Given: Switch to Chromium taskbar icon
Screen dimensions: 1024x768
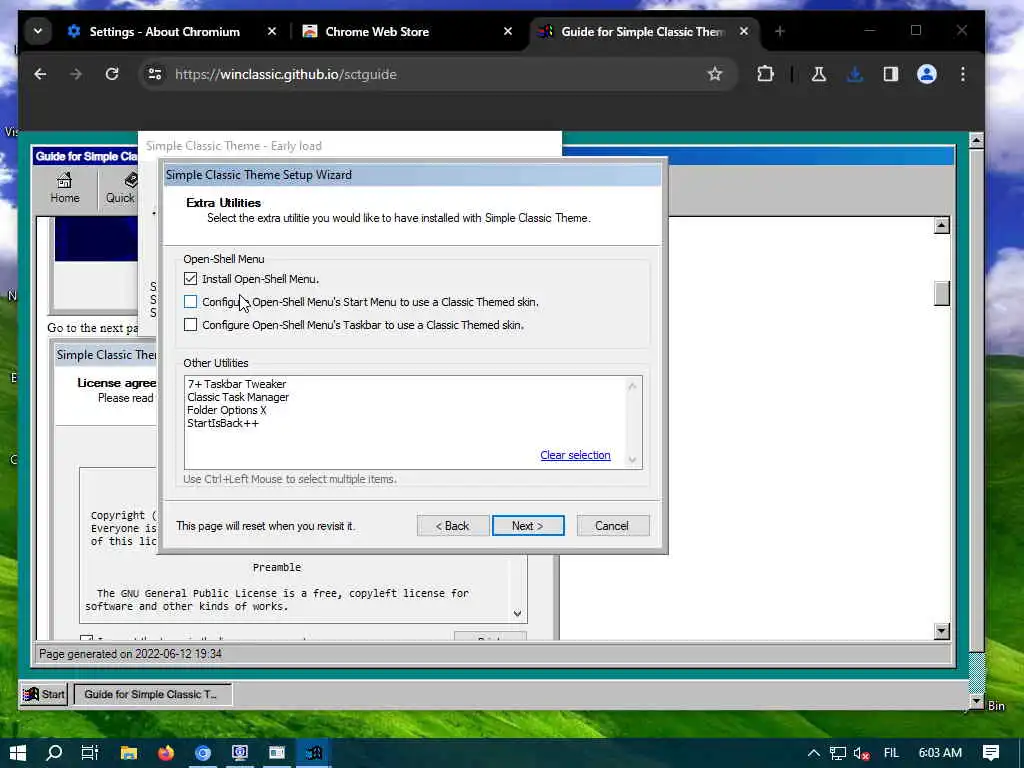Looking at the screenshot, I should click(x=203, y=753).
